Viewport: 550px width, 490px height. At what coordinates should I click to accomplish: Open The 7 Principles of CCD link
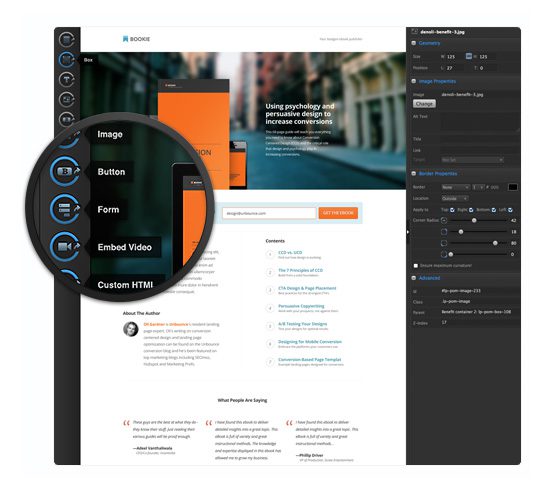[x=301, y=270]
